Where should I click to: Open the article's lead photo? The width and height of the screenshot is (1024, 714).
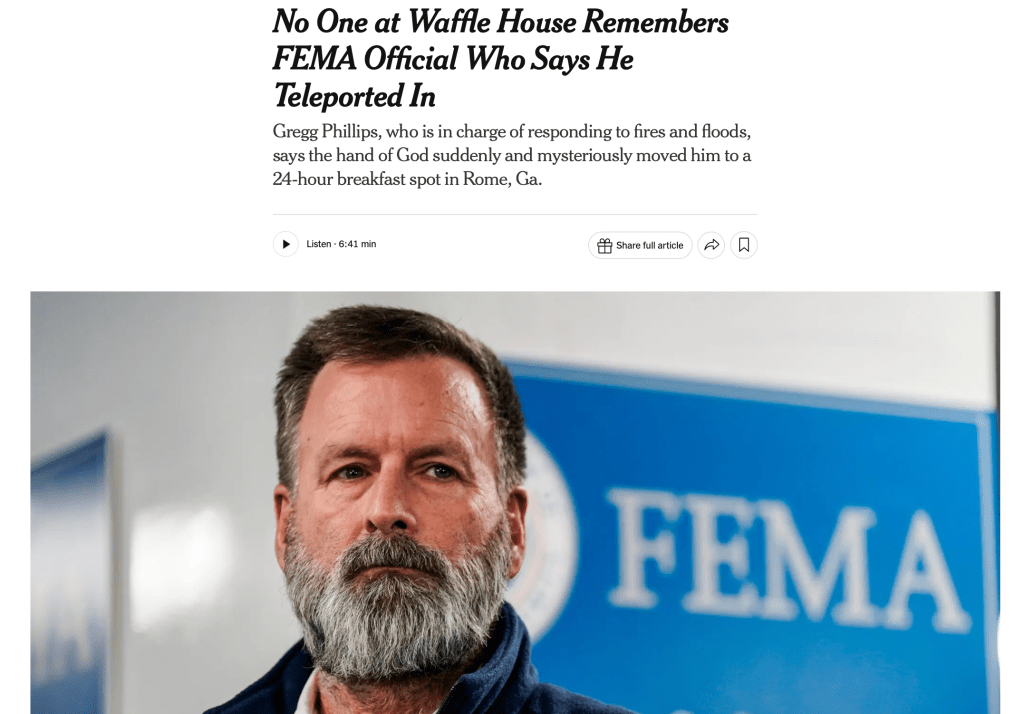(514, 502)
